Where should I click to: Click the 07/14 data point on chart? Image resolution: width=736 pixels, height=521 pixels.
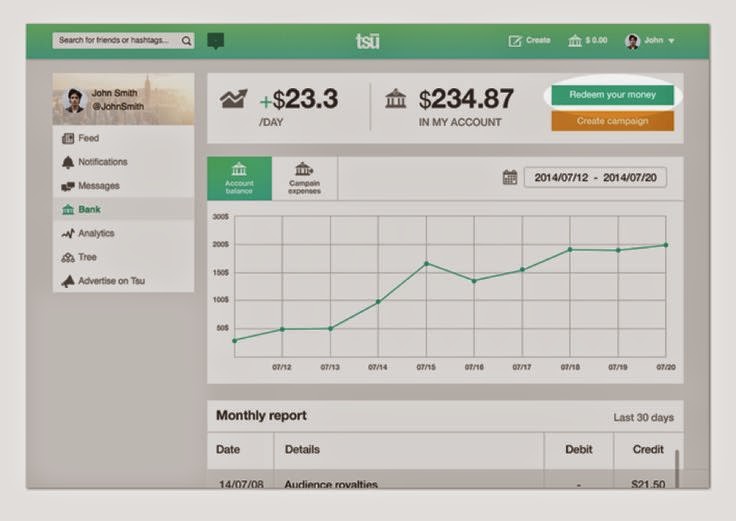(378, 302)
